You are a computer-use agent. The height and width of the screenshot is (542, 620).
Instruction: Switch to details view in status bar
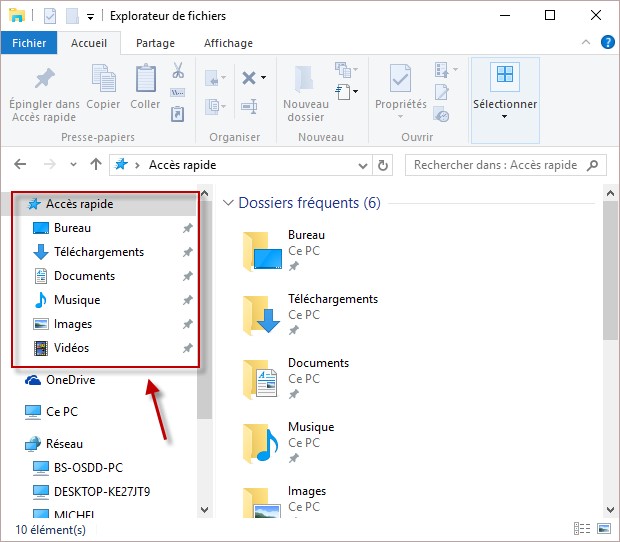[x=582, y=528]
